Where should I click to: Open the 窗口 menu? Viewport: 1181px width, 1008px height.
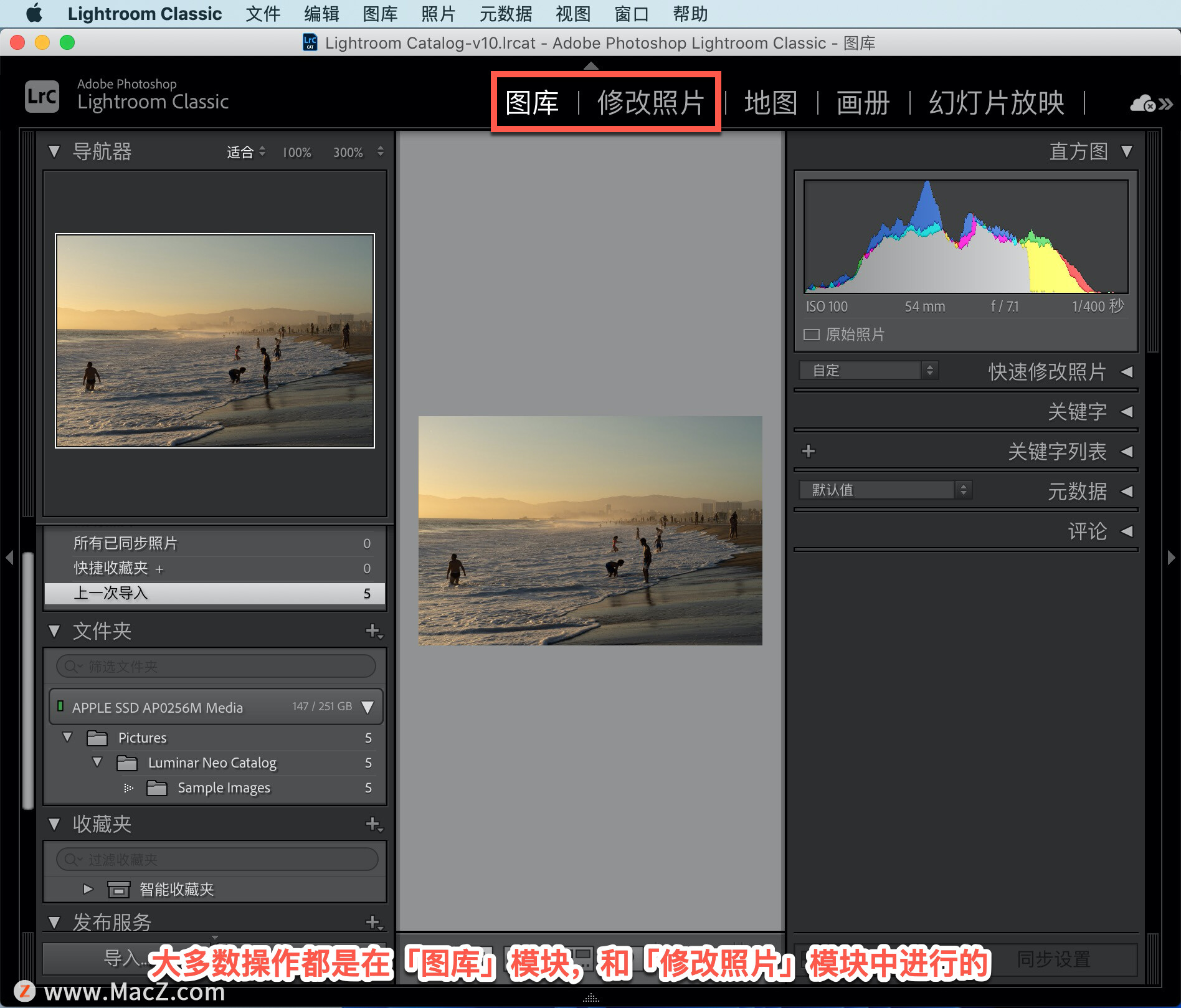(632, 14)
